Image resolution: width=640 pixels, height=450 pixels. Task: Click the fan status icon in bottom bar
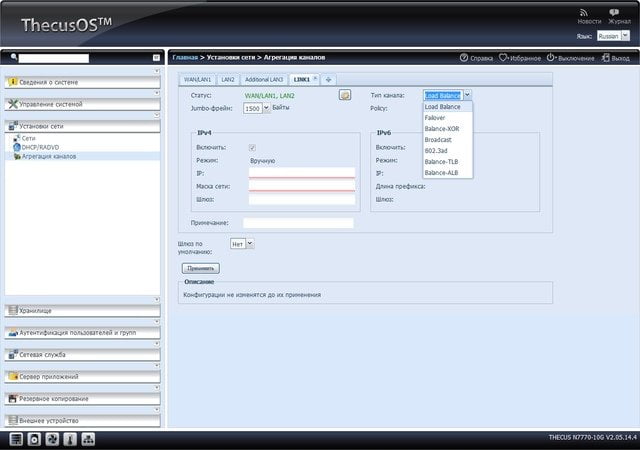52,439
